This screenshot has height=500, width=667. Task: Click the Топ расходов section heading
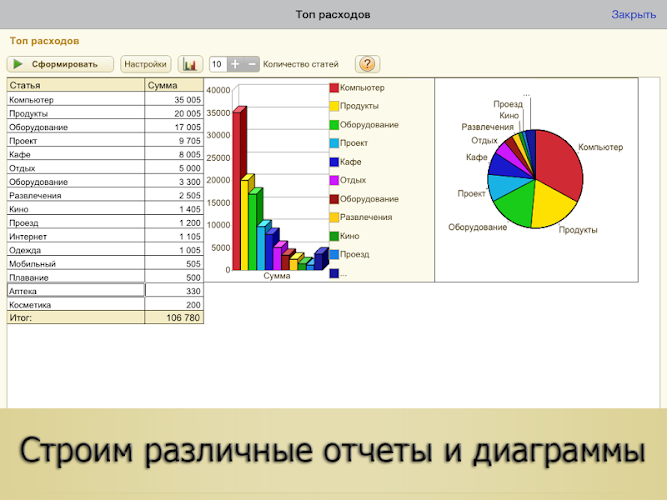coord(44,41)
